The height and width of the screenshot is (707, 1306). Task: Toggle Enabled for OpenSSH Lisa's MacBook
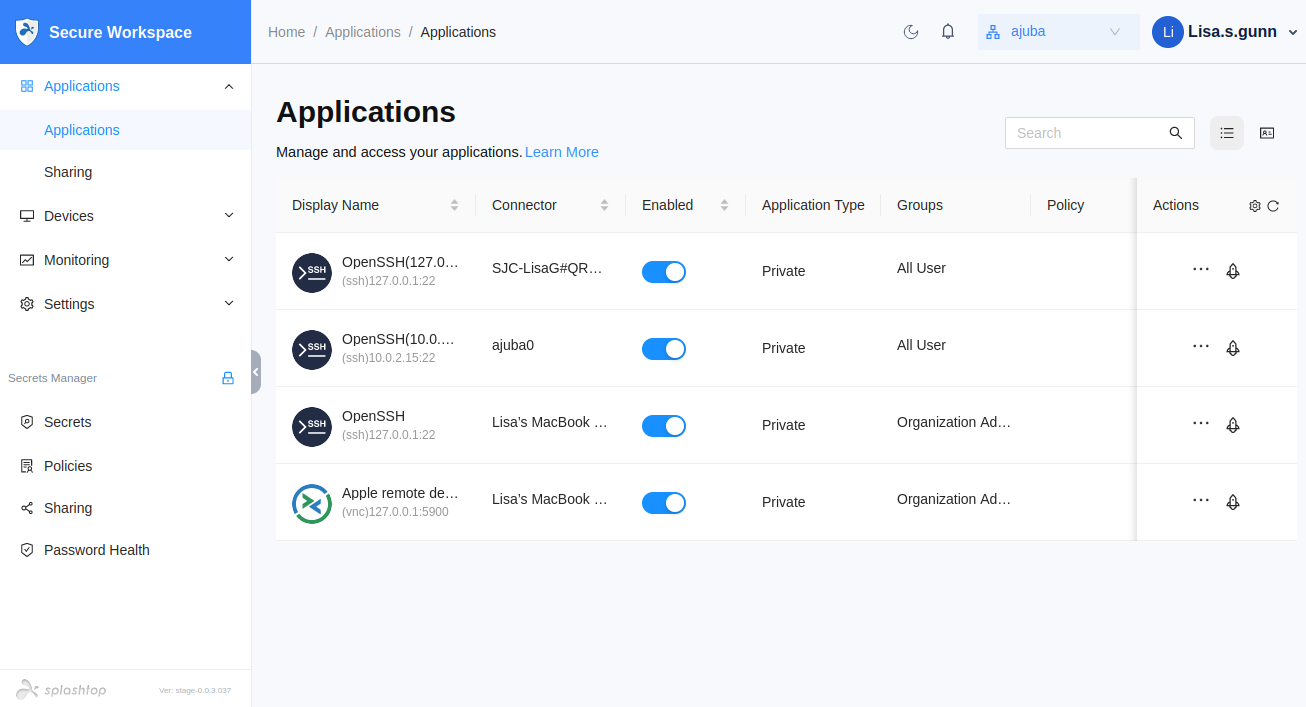(664, 426)
